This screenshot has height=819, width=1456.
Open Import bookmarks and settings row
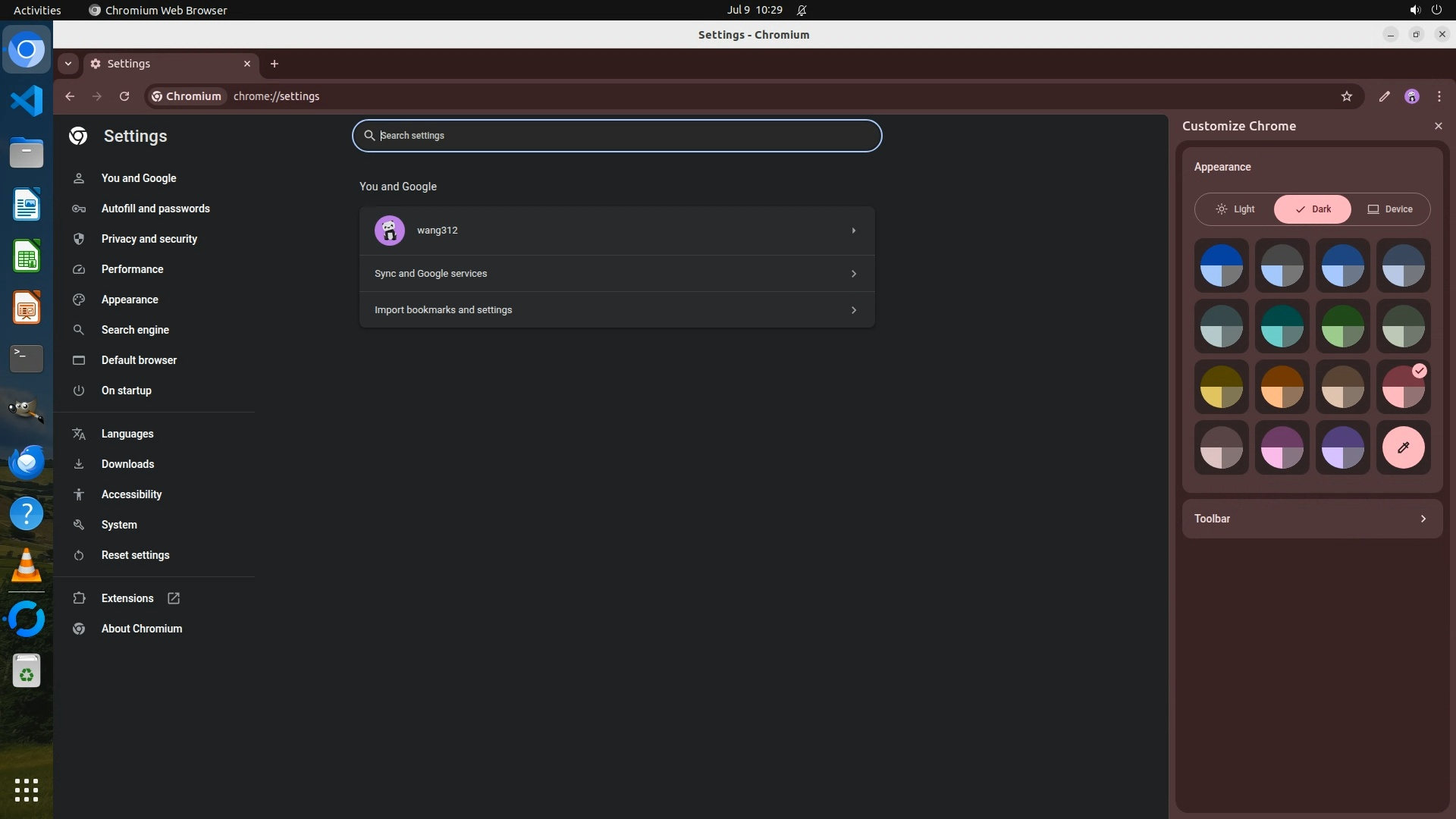[617, 310]
